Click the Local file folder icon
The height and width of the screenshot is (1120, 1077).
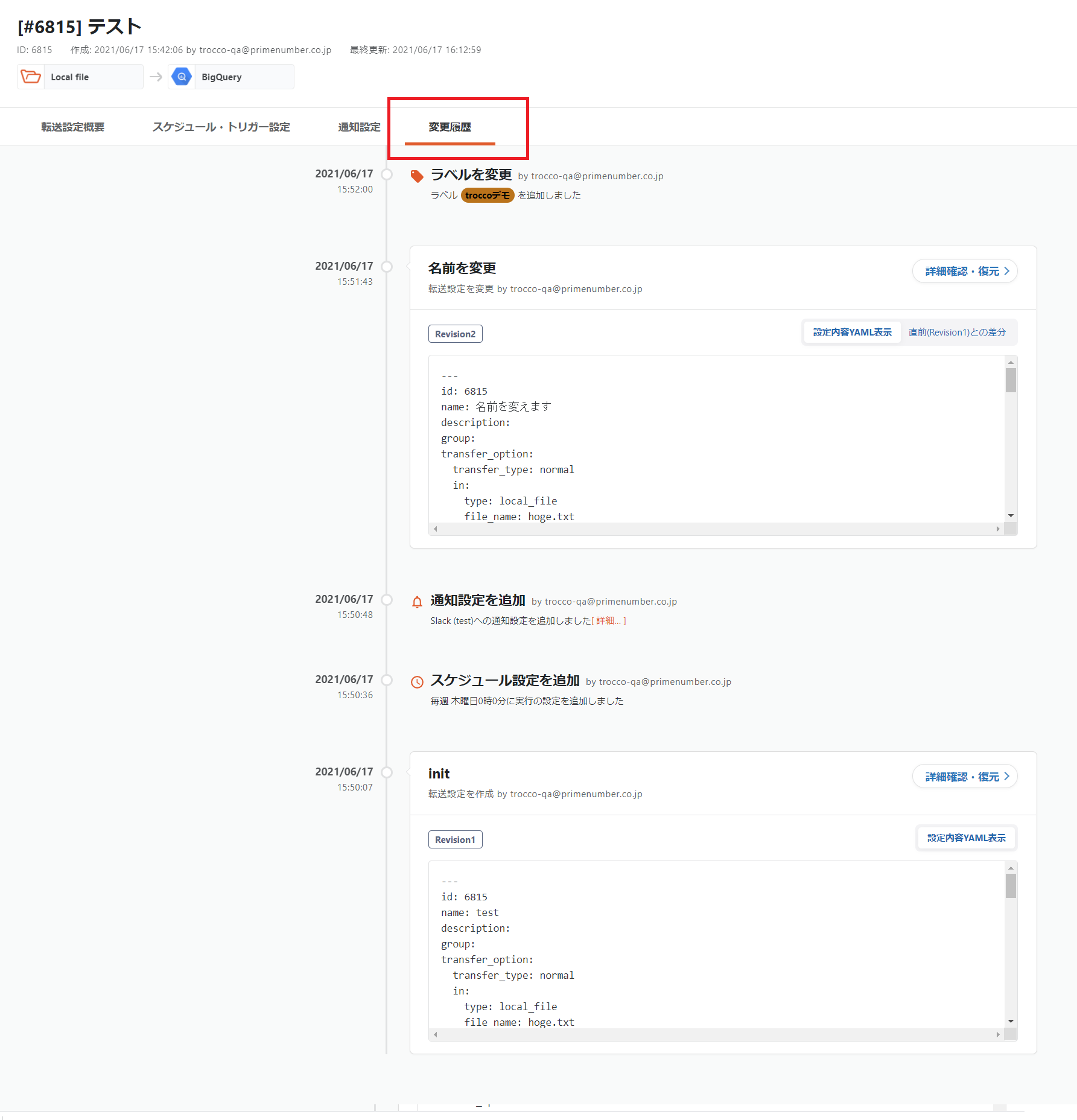click(31, 77)
